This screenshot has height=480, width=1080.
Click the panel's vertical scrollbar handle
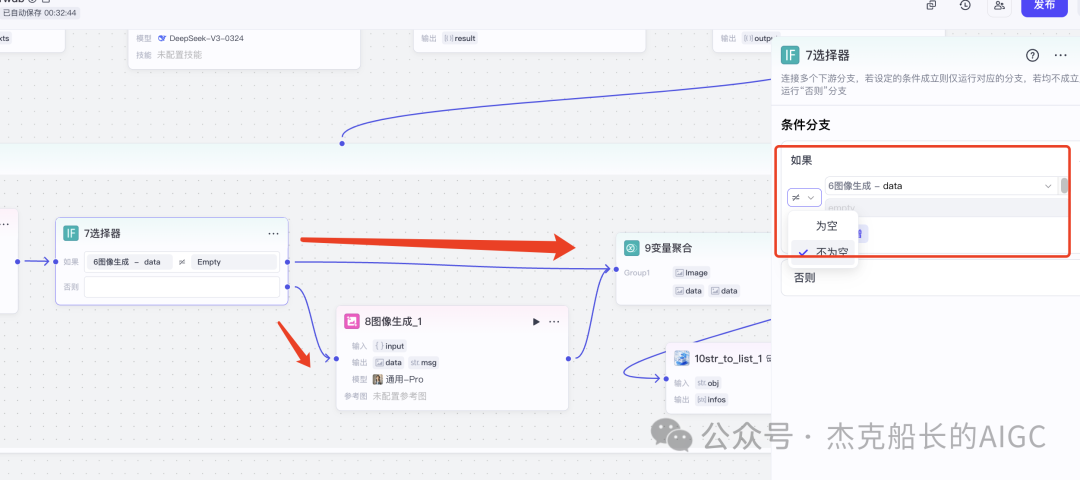pos(1064,185)
